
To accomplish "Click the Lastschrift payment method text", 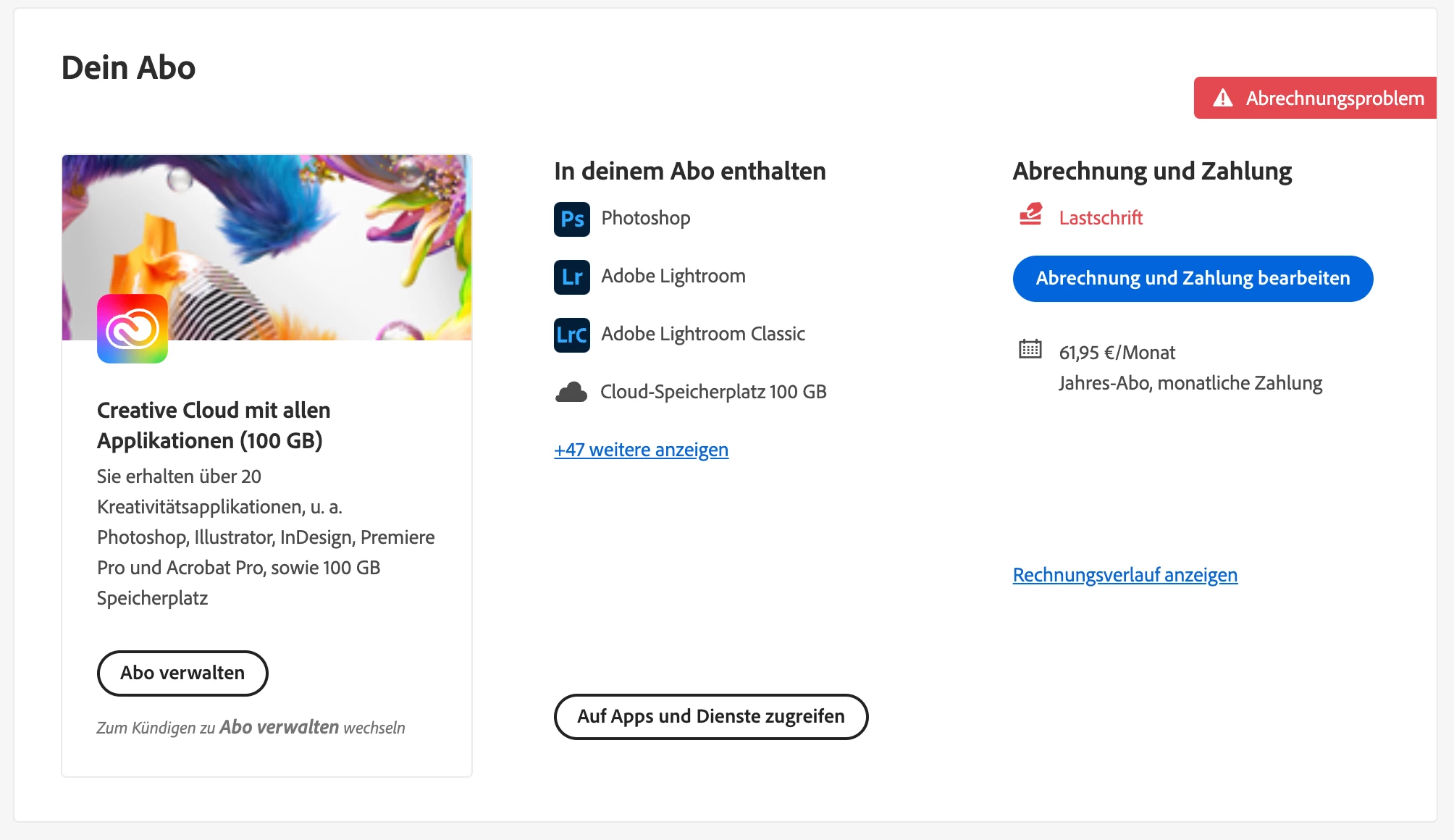I will [1100, 218].
